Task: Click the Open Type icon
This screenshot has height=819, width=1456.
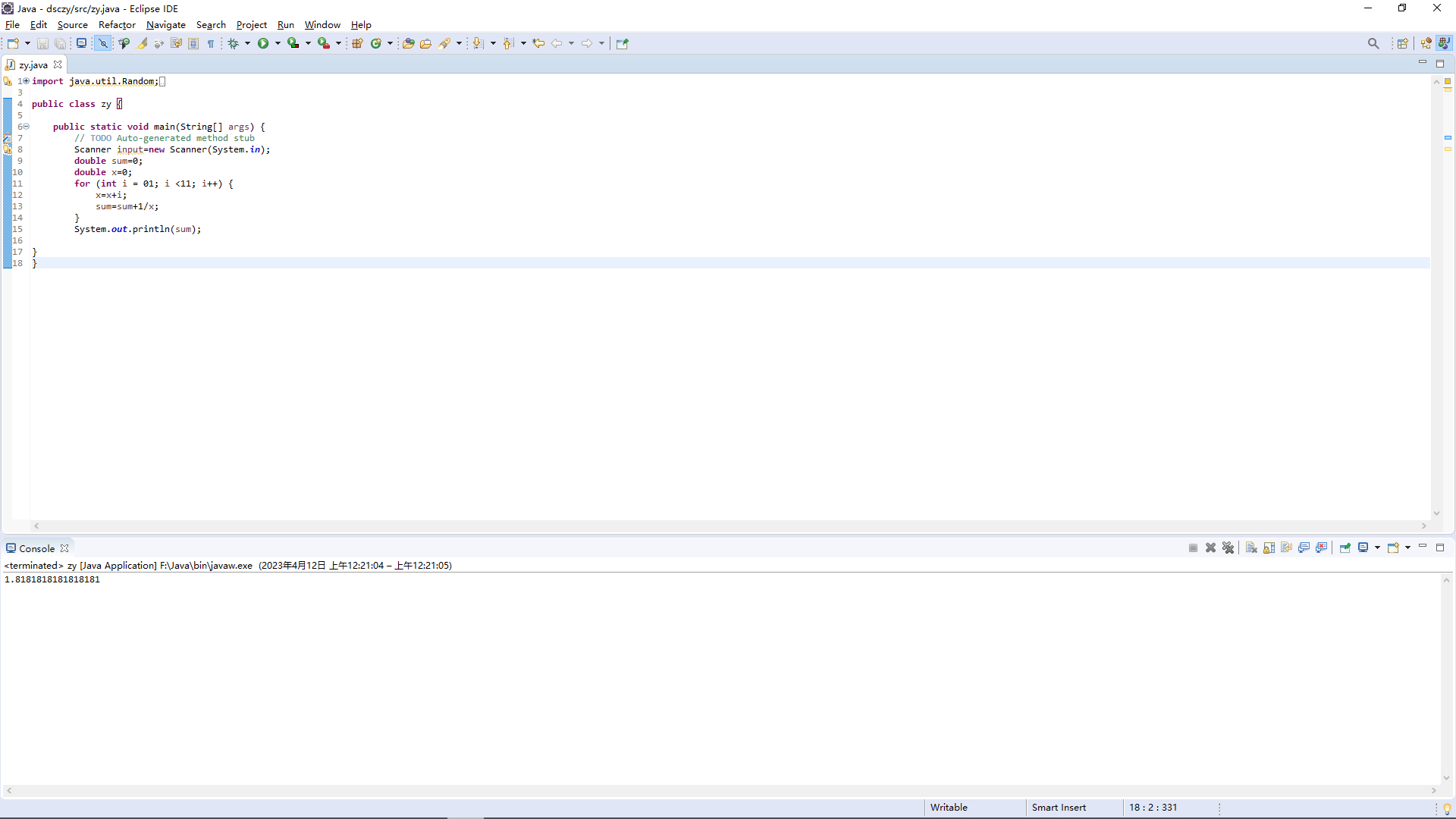Action: pos(408,43)
